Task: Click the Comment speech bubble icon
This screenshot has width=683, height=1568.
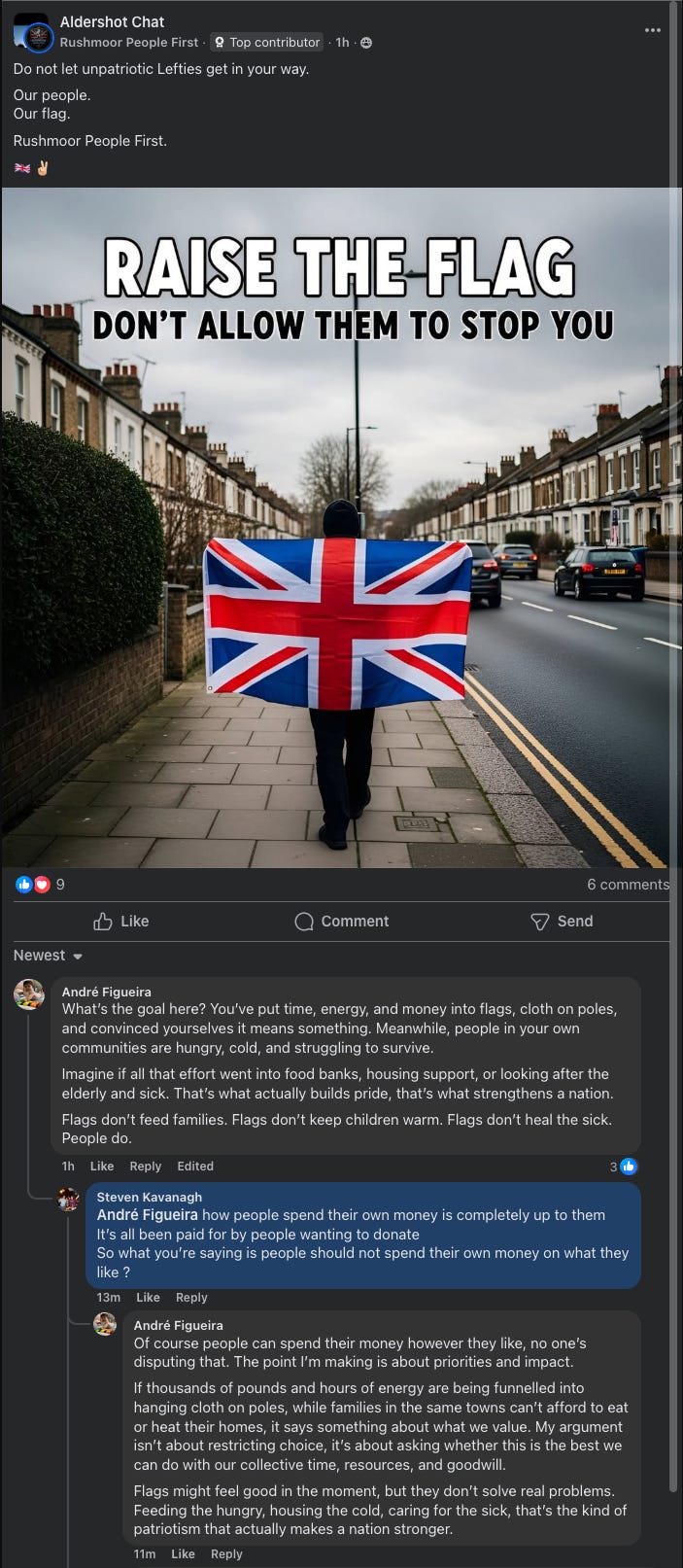Action: click(304, 922)
